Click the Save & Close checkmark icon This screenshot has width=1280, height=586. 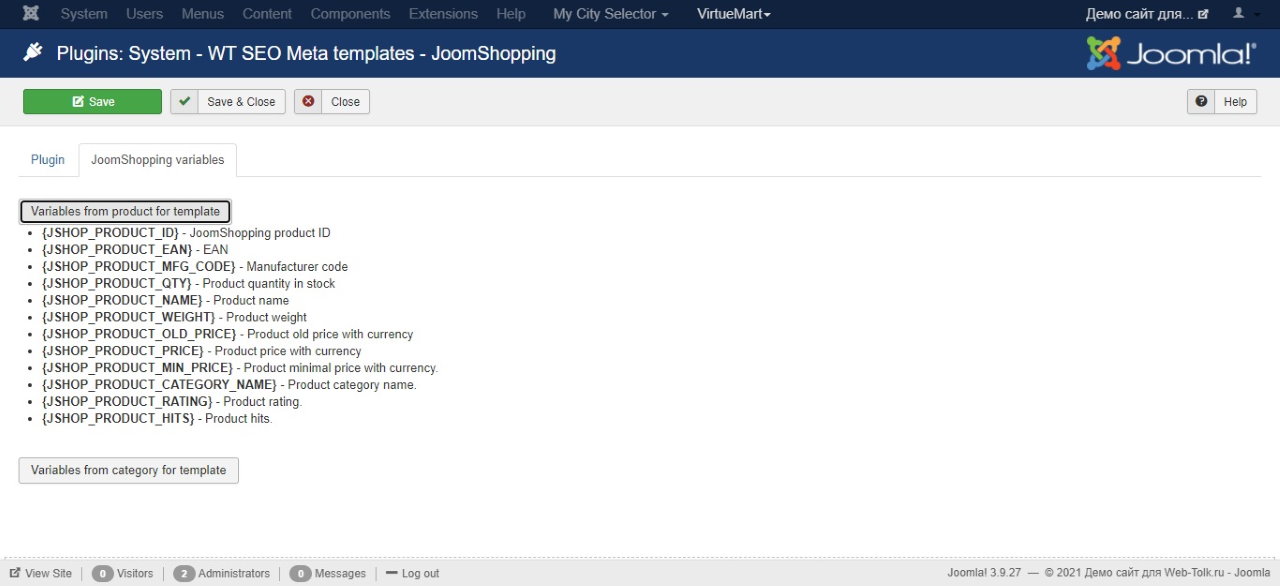pos(185,102)
